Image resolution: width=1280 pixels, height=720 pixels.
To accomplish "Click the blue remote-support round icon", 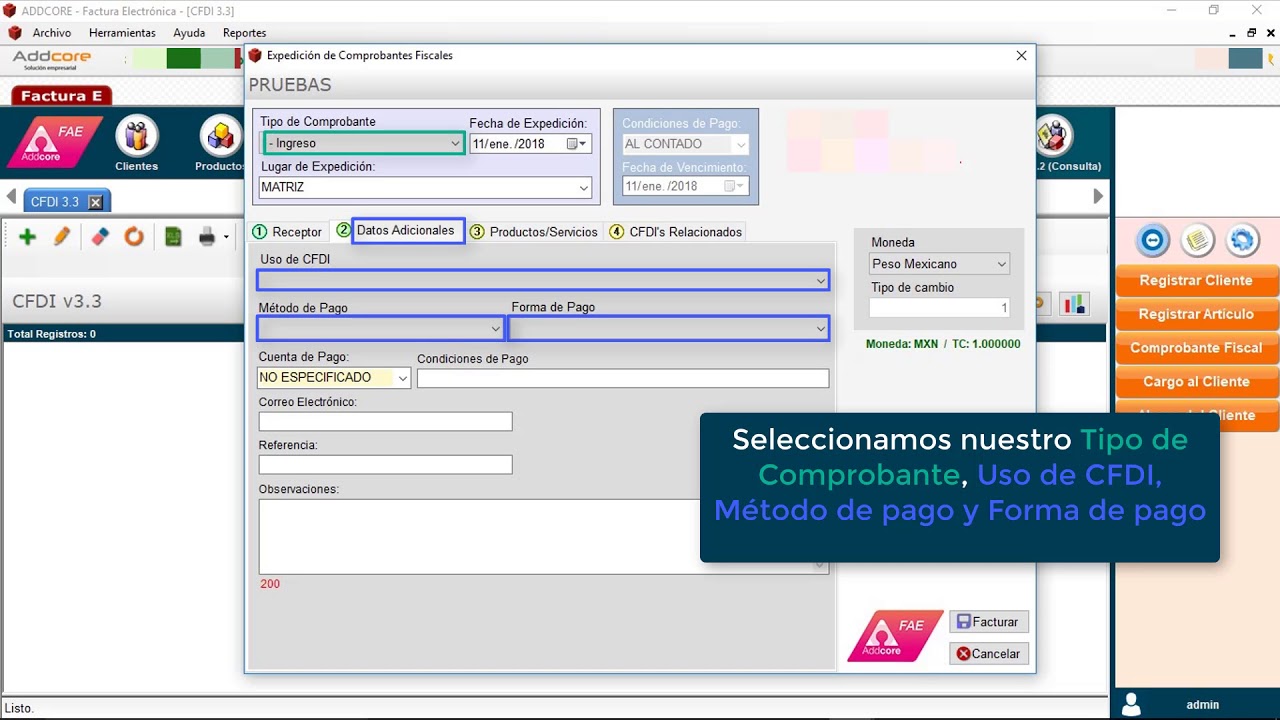I will 1153,240.
